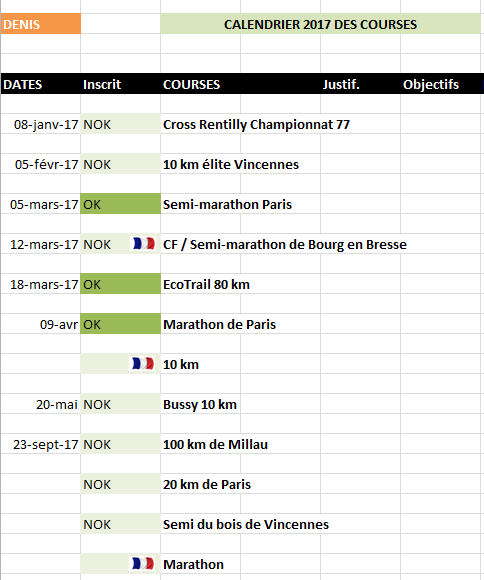This screenshot has width=484, height=580.
Task: Click the French flag beside Bourg en Bresse
Action: click(x=144, y=243)
